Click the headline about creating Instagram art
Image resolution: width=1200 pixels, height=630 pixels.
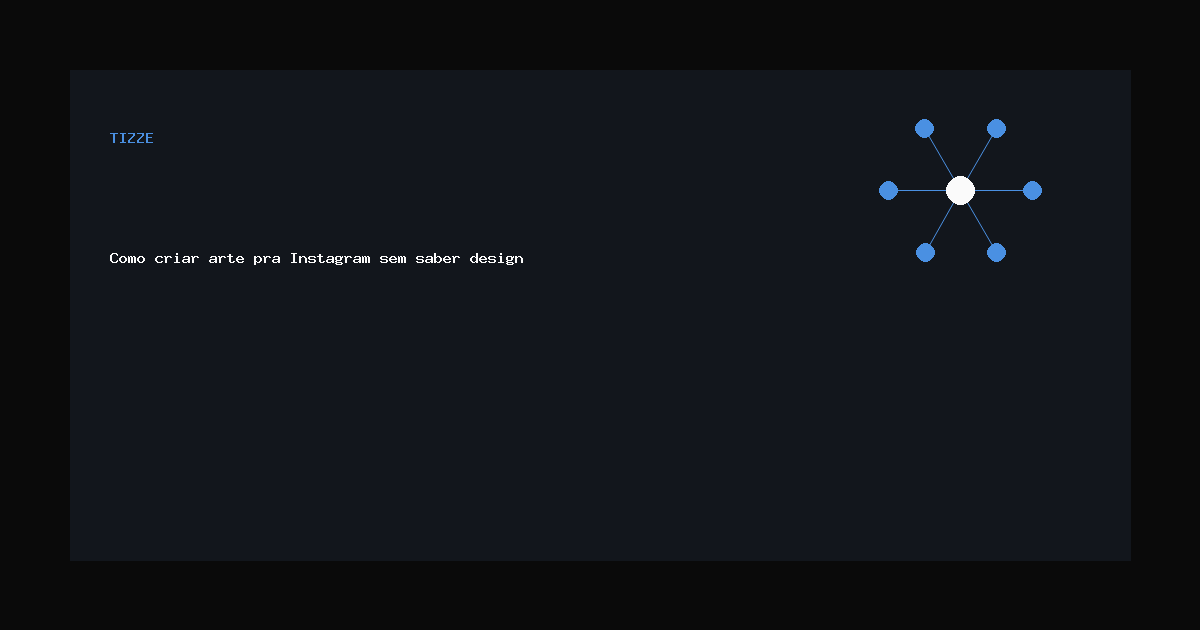[316, 258]
